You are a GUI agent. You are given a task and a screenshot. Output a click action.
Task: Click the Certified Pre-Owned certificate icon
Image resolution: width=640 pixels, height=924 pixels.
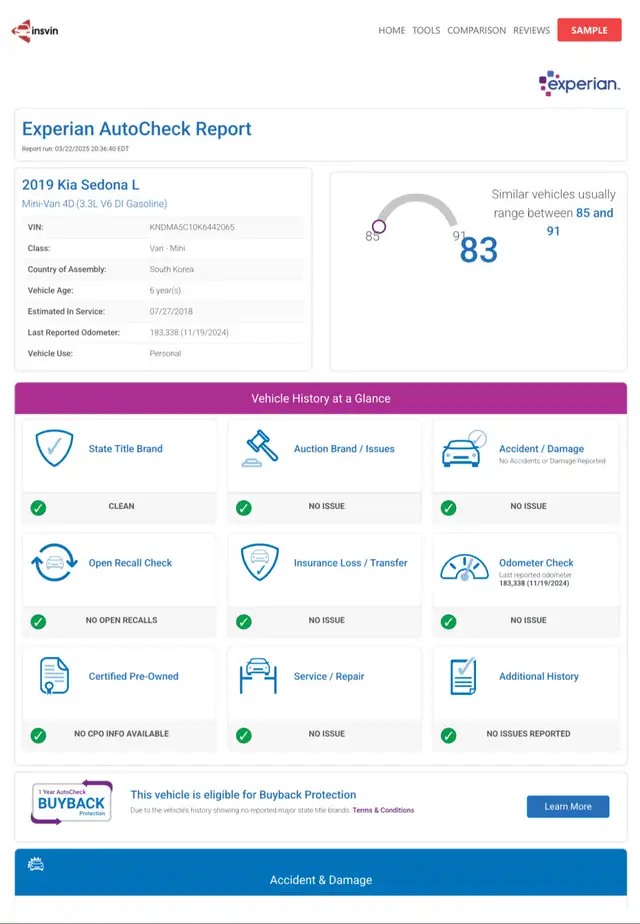pyautogui.click(x=54, y=676)
